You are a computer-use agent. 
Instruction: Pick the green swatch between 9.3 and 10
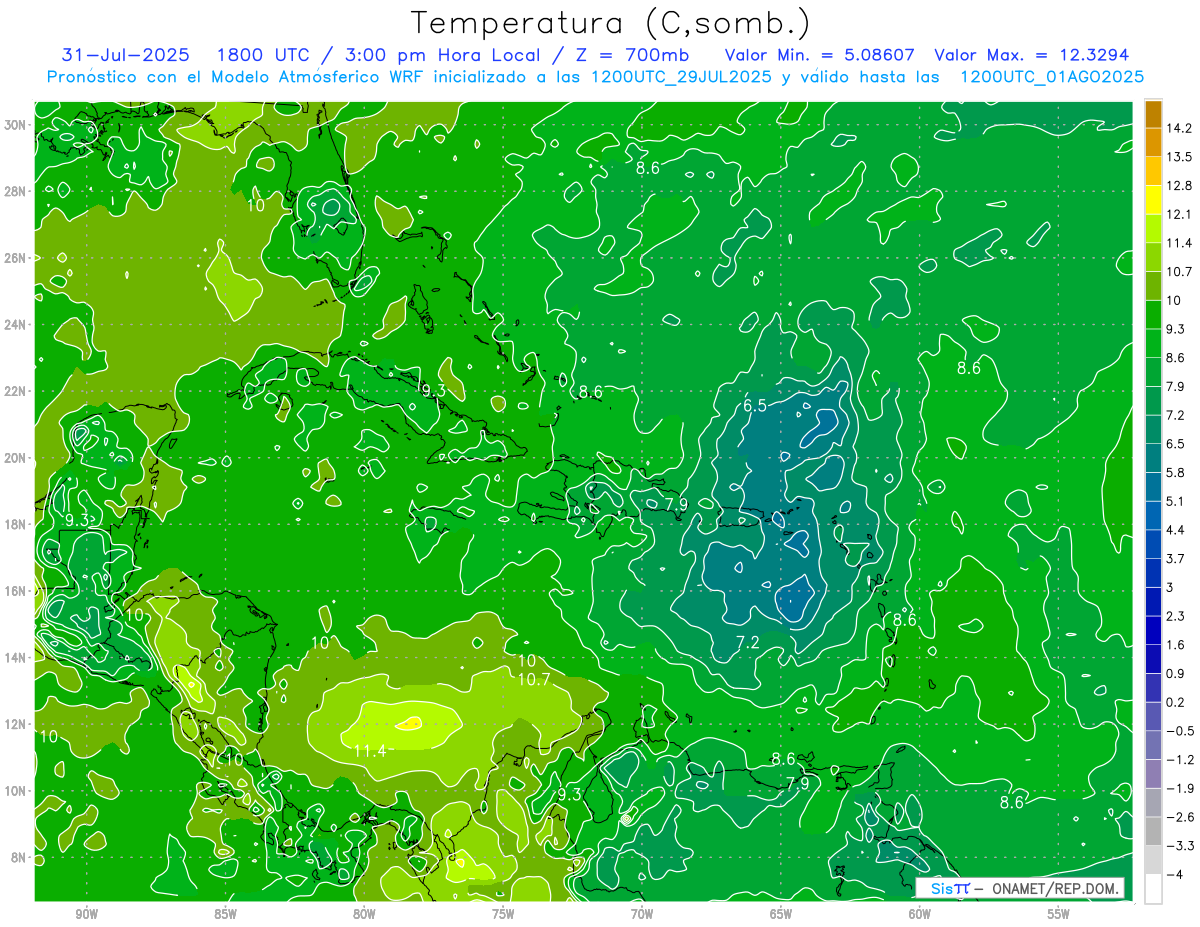[x=1153, y=314]
